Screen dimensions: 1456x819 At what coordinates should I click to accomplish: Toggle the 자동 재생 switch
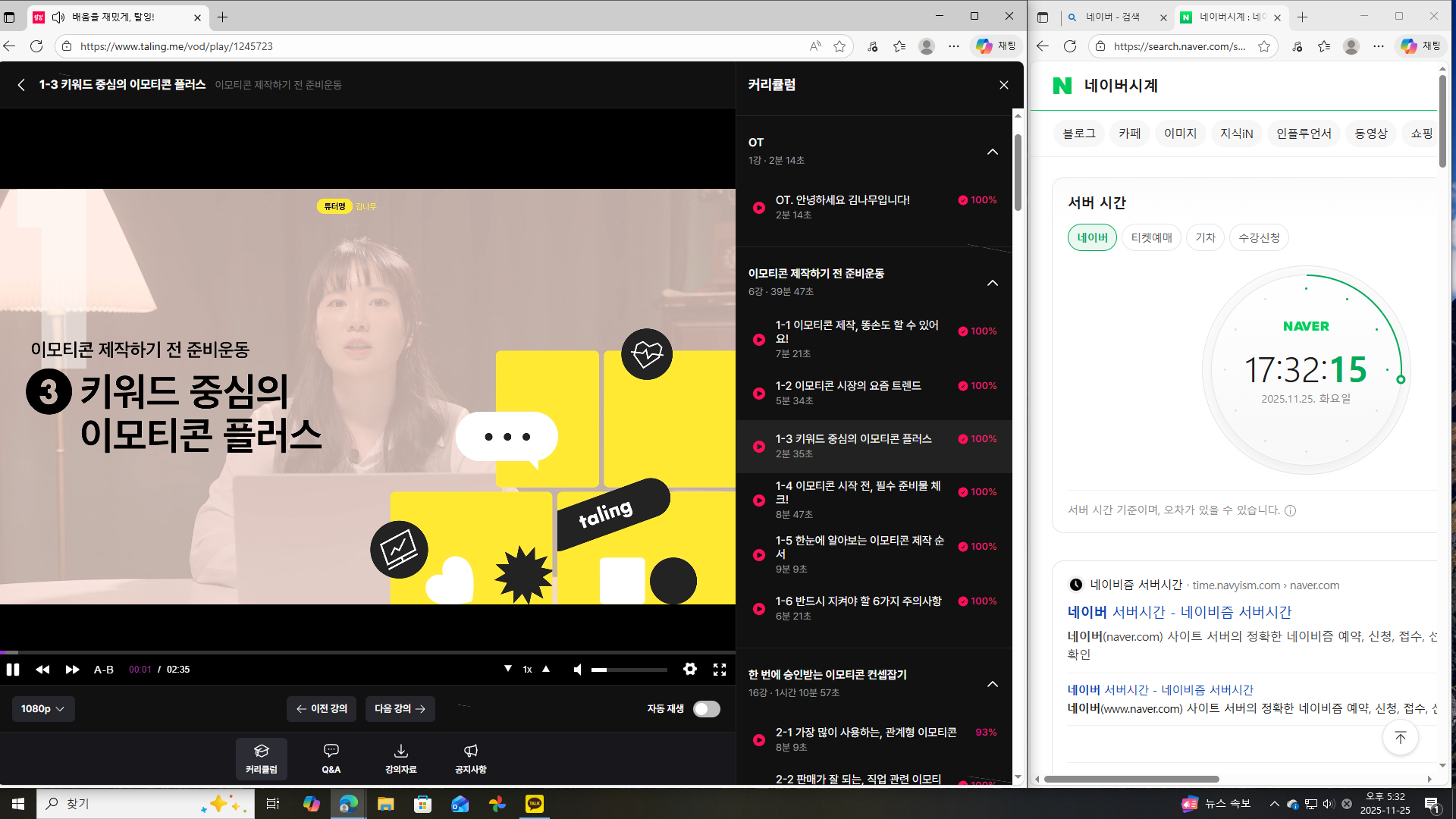[x=706, y=709]
